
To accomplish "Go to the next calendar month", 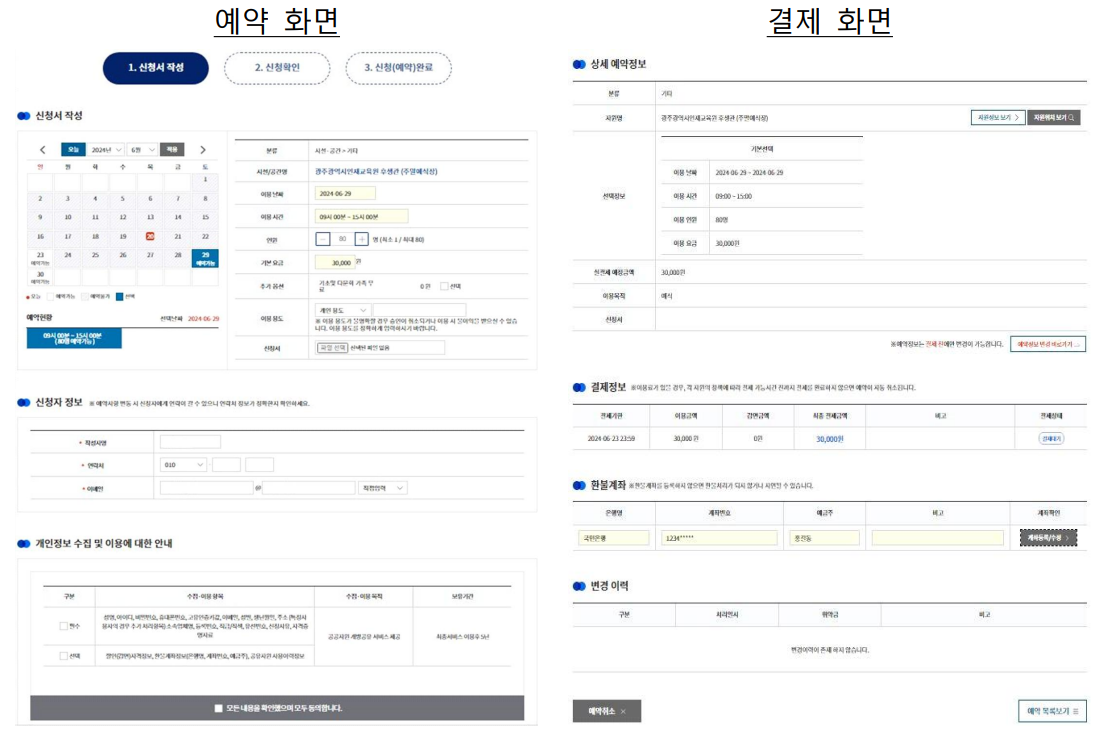I will [203, 149].
